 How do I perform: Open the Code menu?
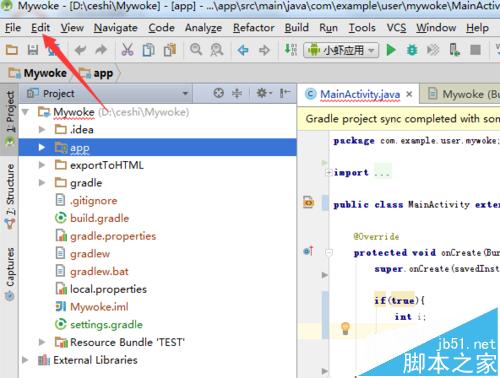(x=161, y=28)
